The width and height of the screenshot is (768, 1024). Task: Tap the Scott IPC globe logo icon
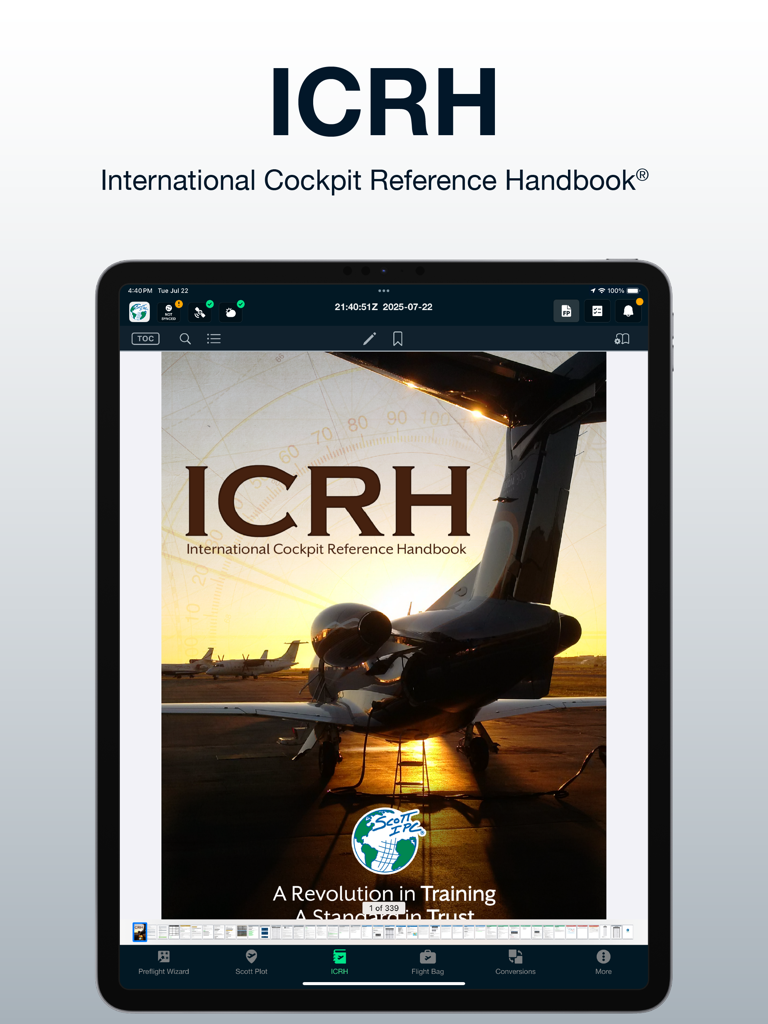pos(139,312)
